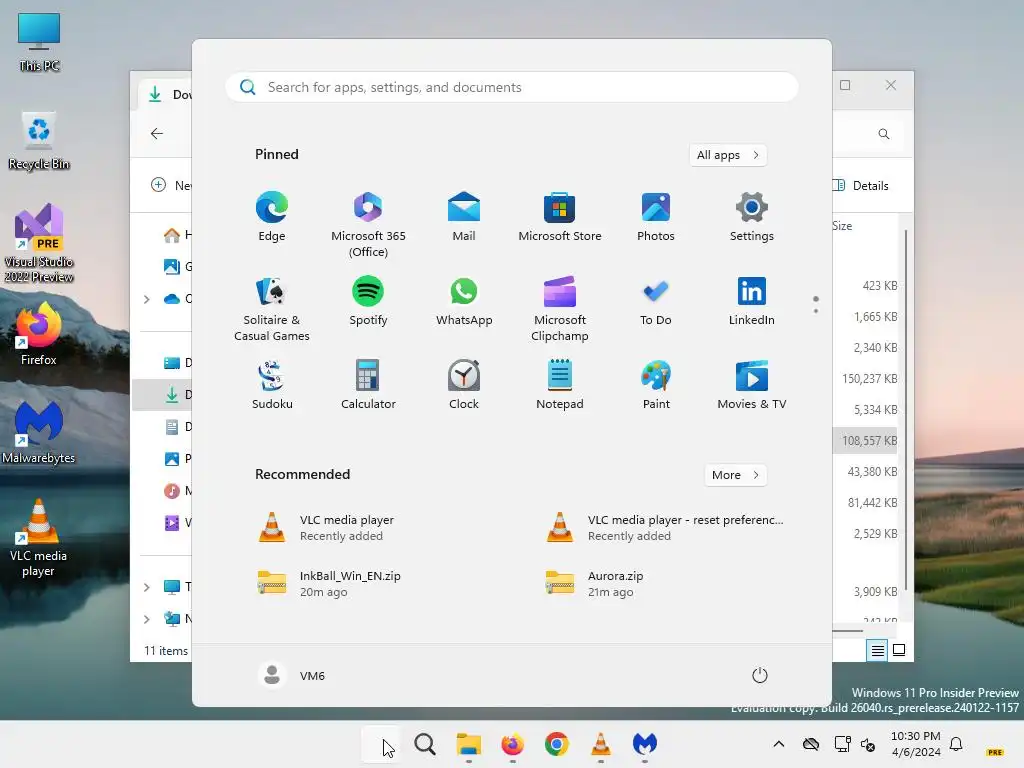Screen dimensions: 1024x768
Task: Expand Network node in Explorer sidebar
Action: coord(147,618)
